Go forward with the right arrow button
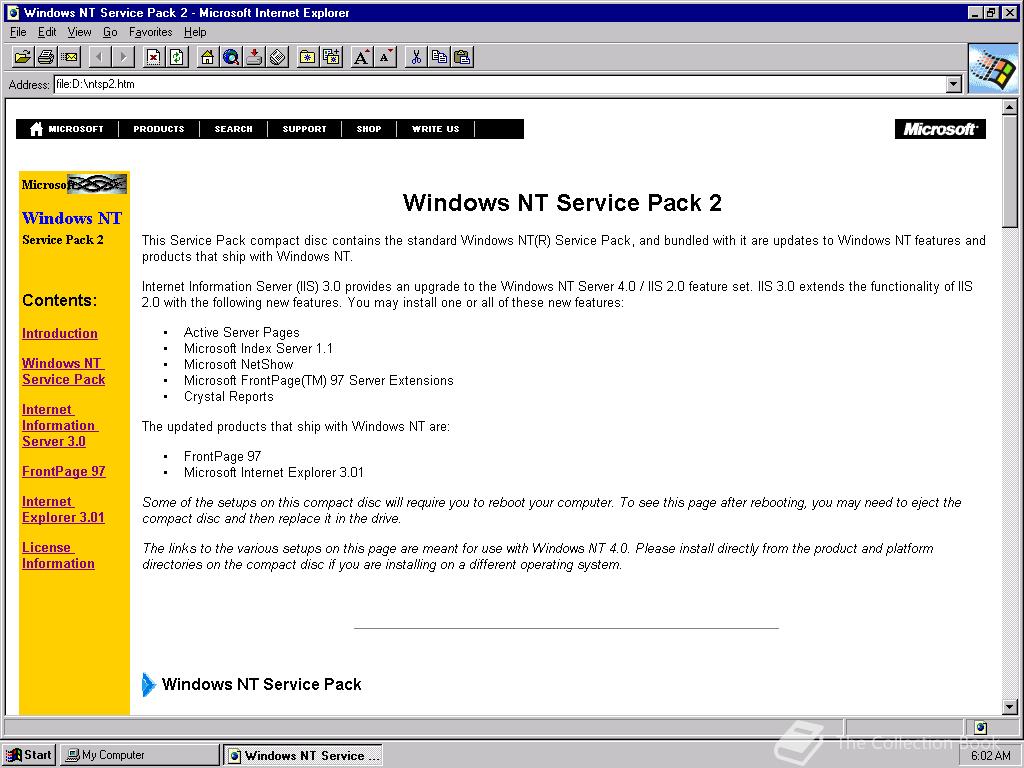The height and width of the screenshot is (768, 1024). point(123,57)
